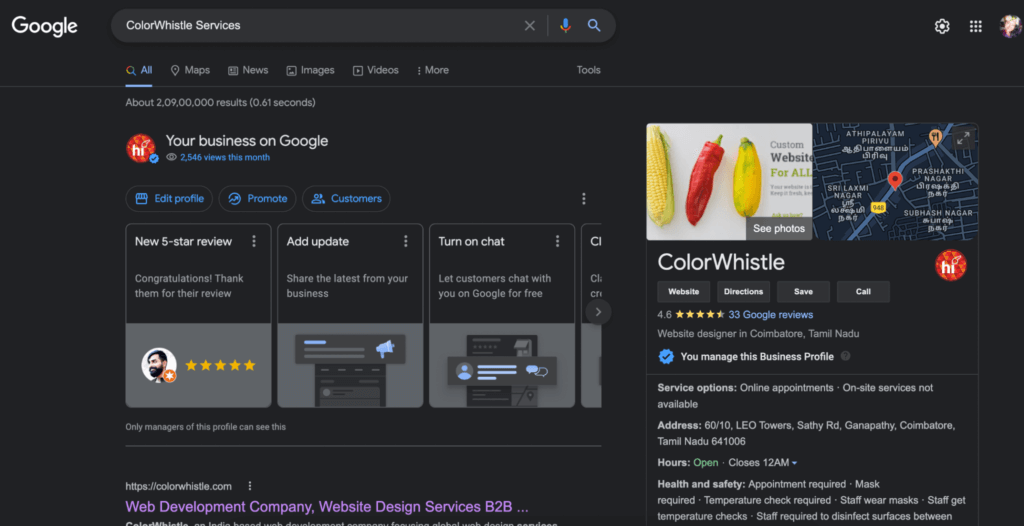Save ColorWhistle business

803,291
